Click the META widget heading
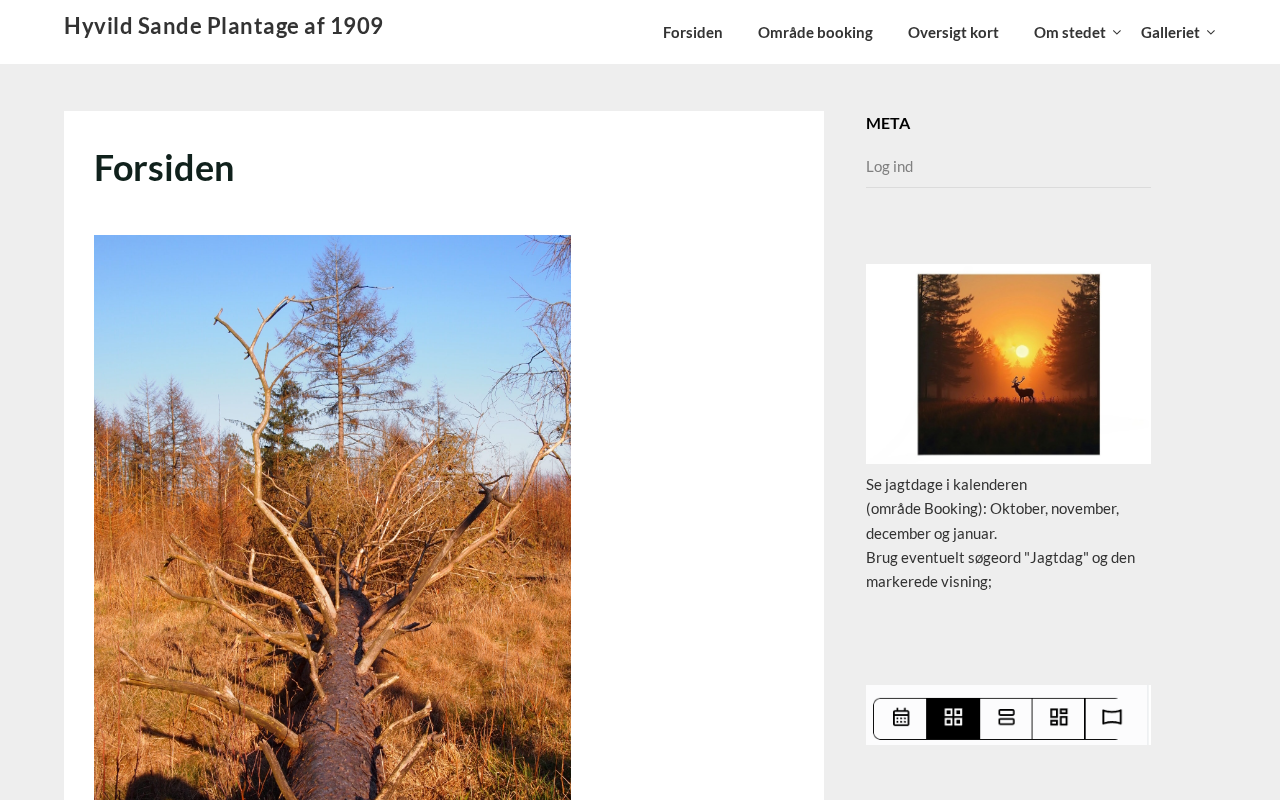This screenshot has height=800, width=1280. (888, 123)
